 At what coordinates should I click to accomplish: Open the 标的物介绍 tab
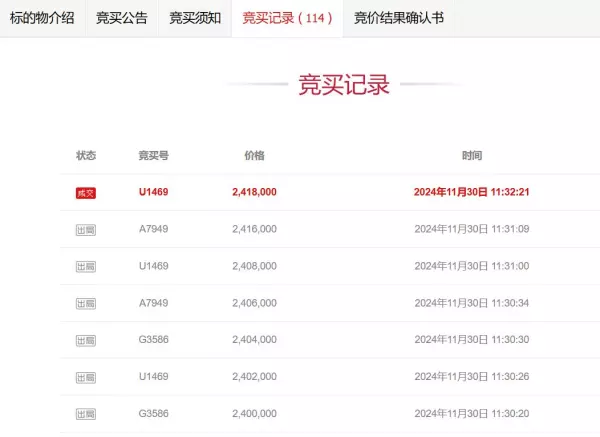tap(42, 18)
